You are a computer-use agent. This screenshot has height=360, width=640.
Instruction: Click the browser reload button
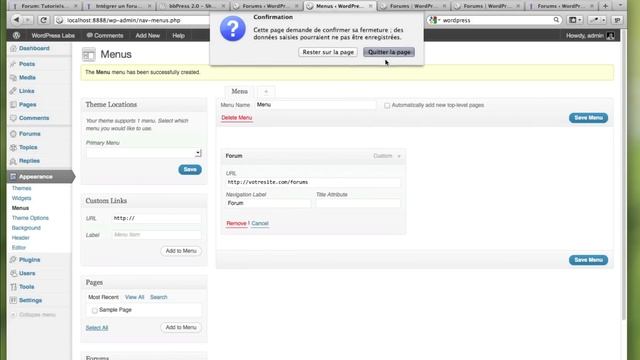[43, 20]
